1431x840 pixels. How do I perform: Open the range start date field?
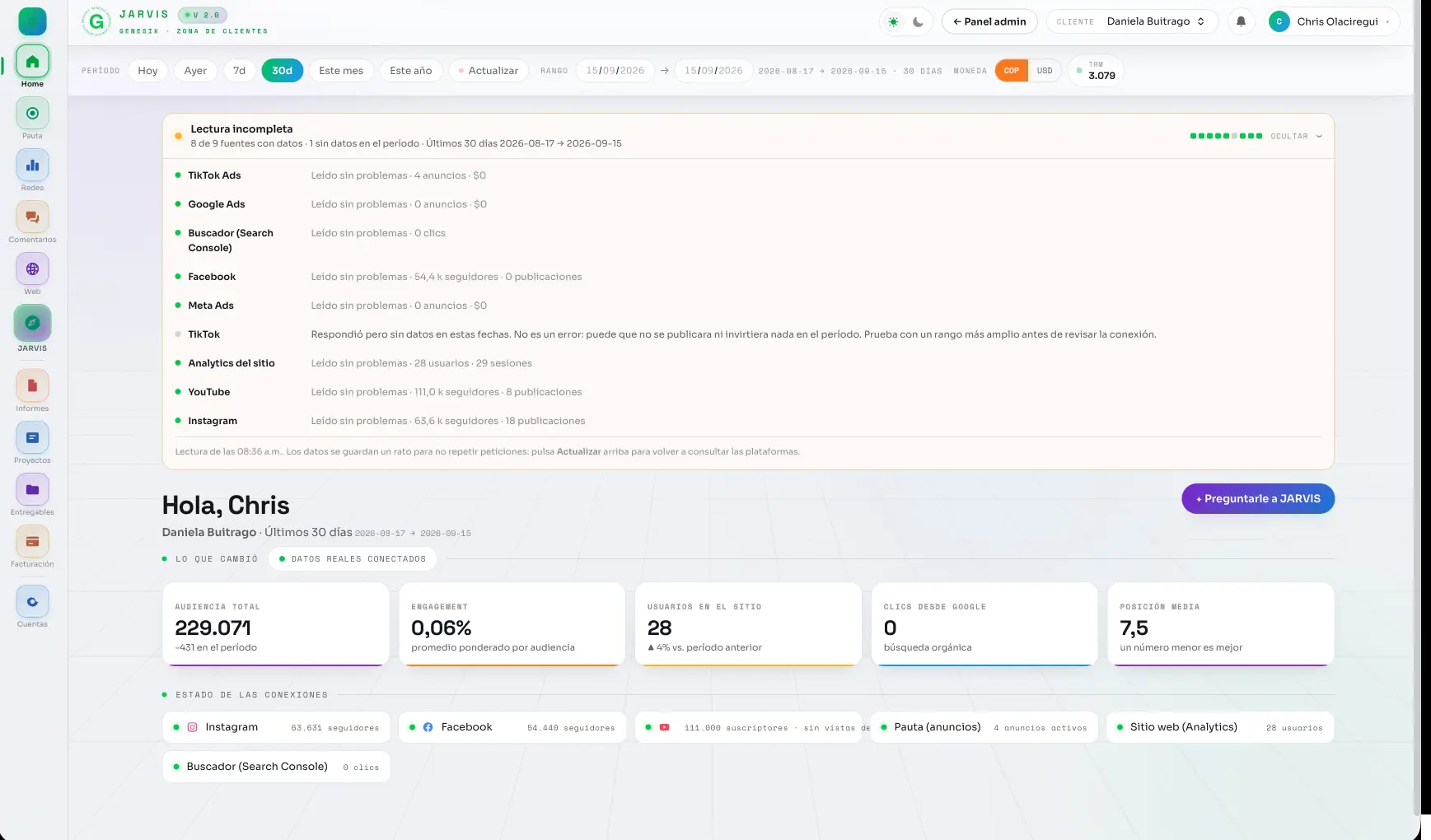pyautogui.click(x=615, y=71)
